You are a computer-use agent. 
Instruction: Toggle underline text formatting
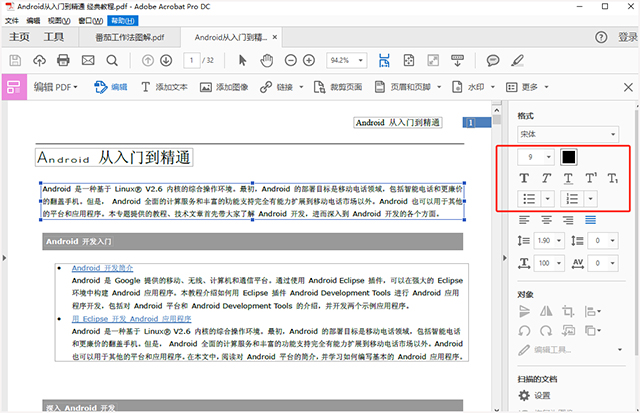click(x=567, y=178)
